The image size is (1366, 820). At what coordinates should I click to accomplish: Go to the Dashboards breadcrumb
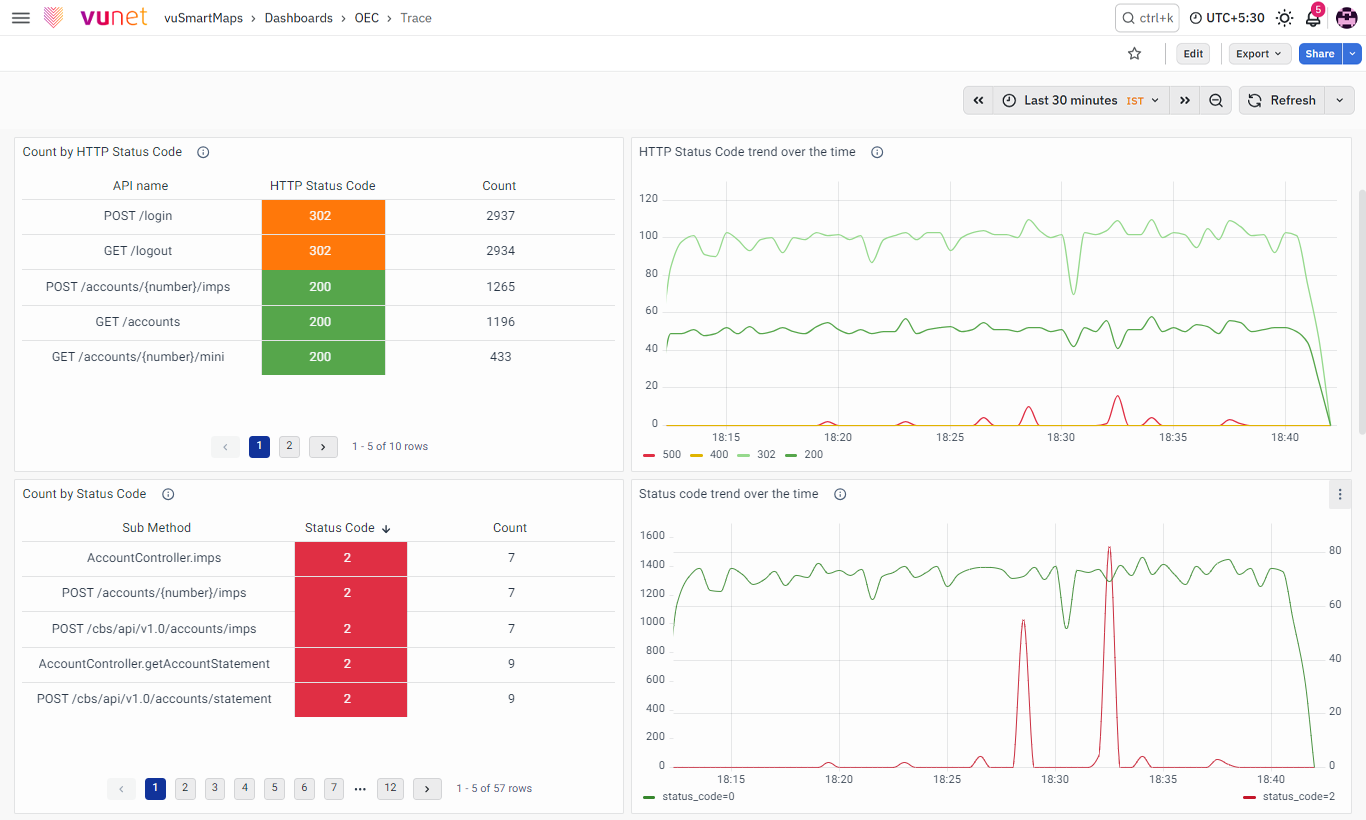pos(298,18)
